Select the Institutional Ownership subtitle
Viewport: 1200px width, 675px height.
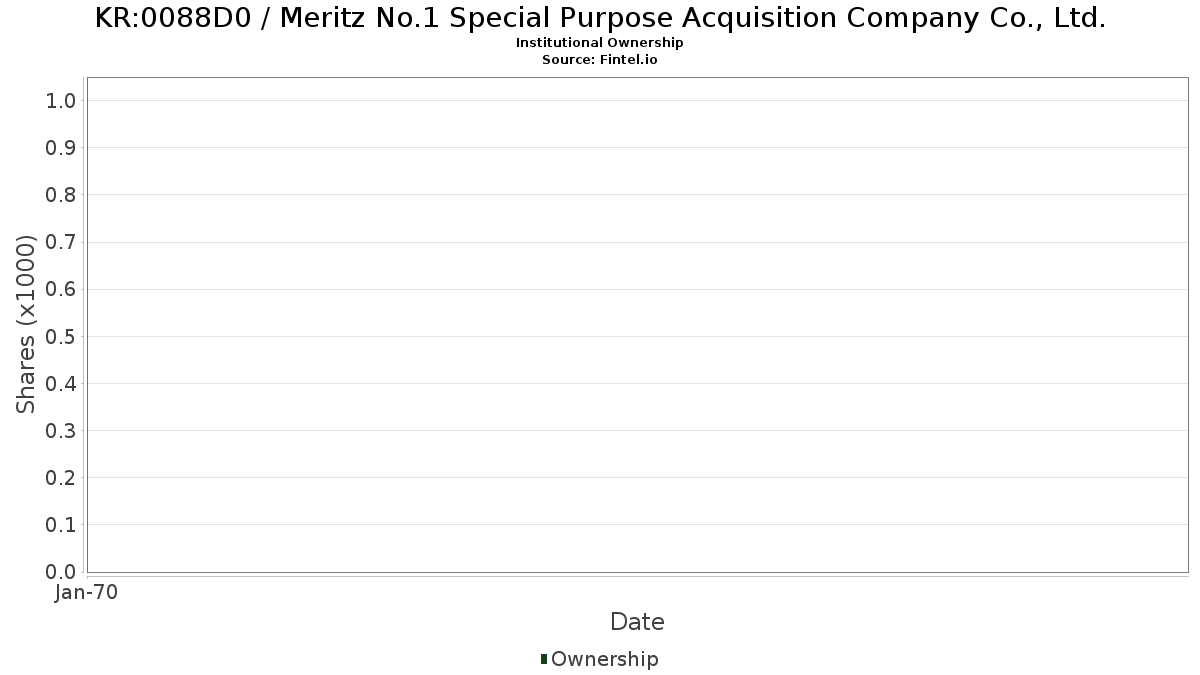[x=599, y=43]
